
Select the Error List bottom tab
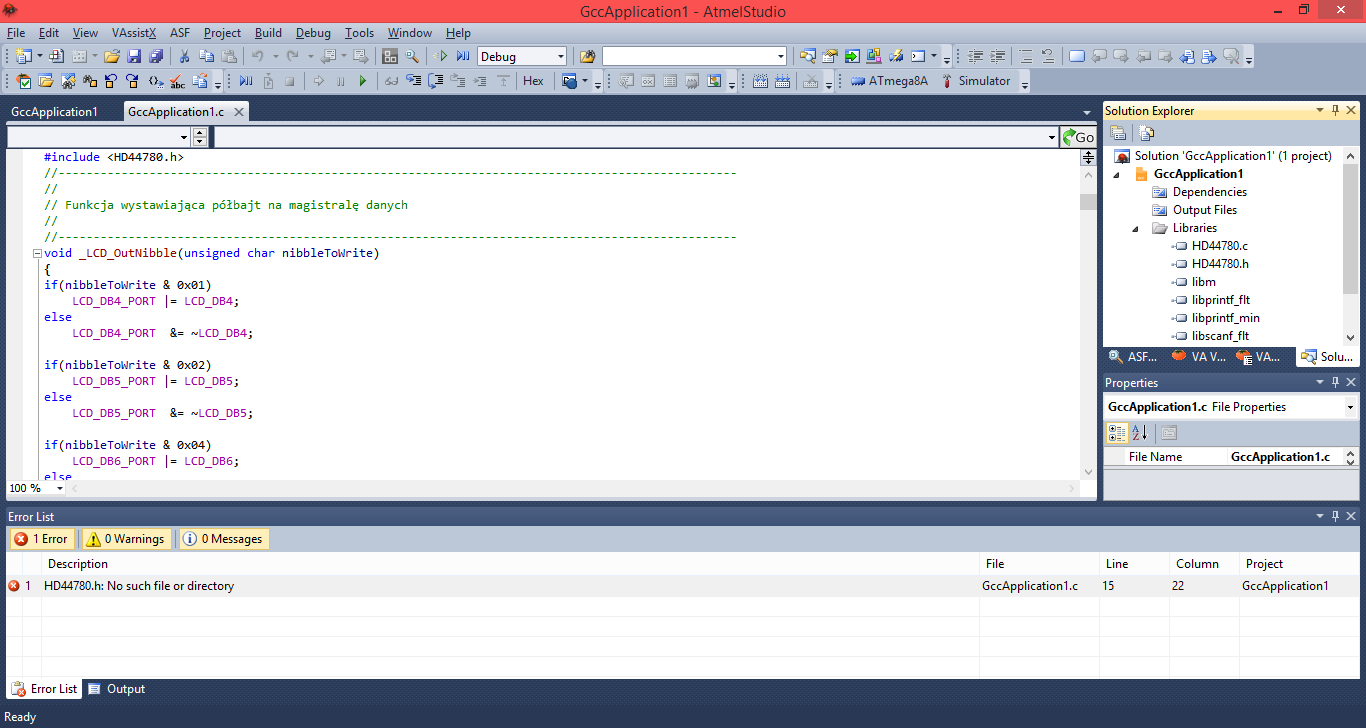(44, 689)
